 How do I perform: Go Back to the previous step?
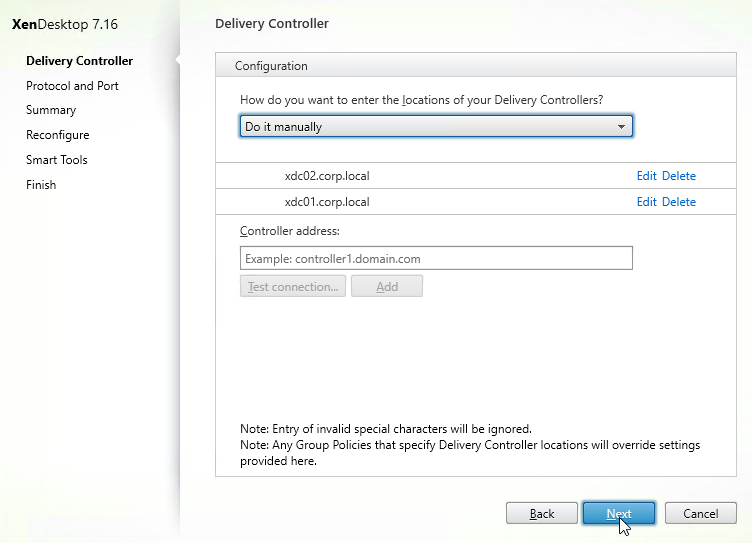(541, 513)
